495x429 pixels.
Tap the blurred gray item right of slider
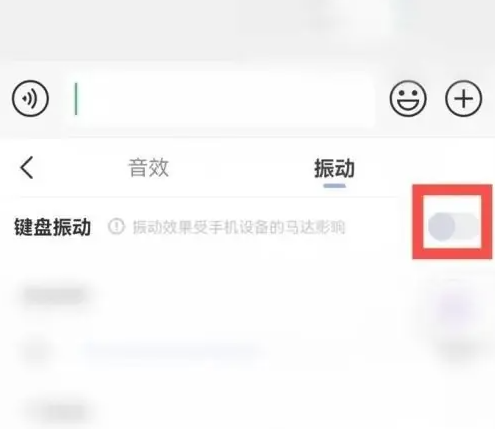pyautogui.click(x=458, y=350)
